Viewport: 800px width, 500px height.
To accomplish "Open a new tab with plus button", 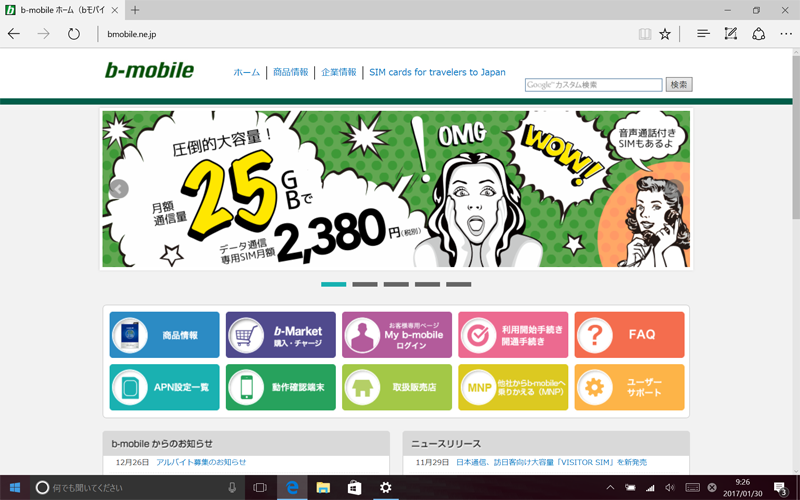I will tap(135, 10).
